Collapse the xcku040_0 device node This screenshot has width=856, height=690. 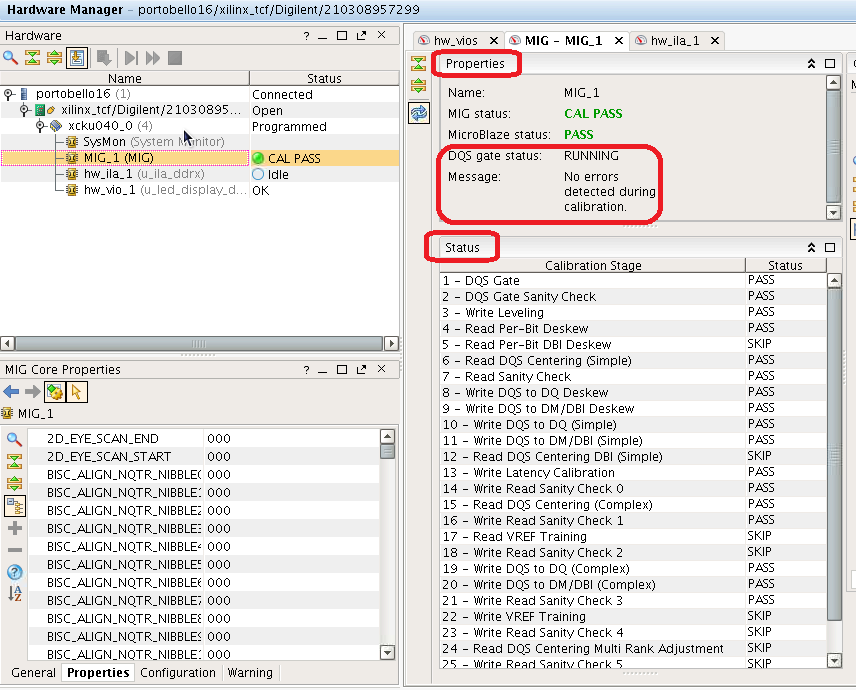[41, 127]
